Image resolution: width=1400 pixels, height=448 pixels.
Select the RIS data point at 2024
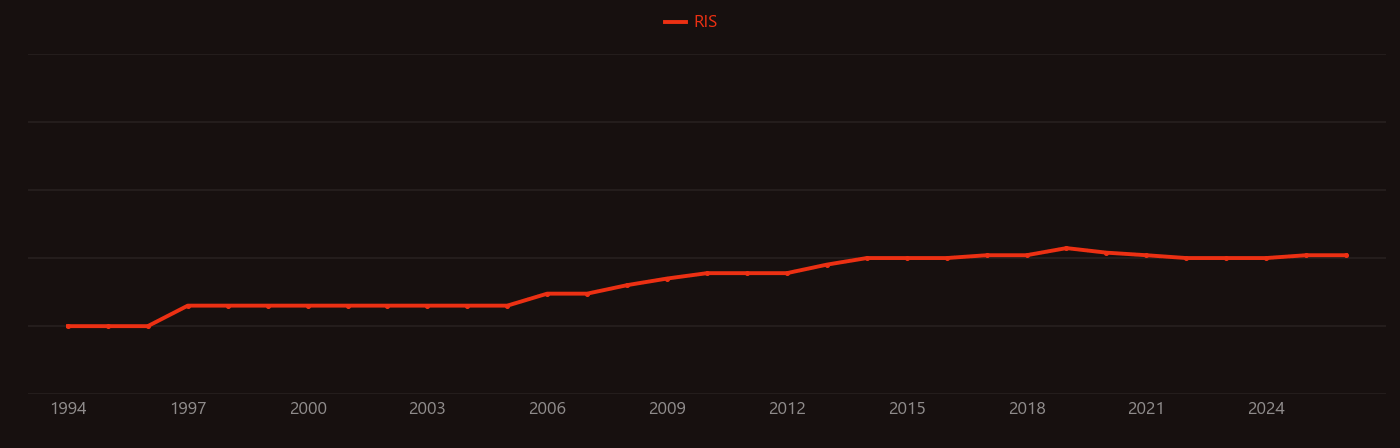click(x=1266, y=258)
